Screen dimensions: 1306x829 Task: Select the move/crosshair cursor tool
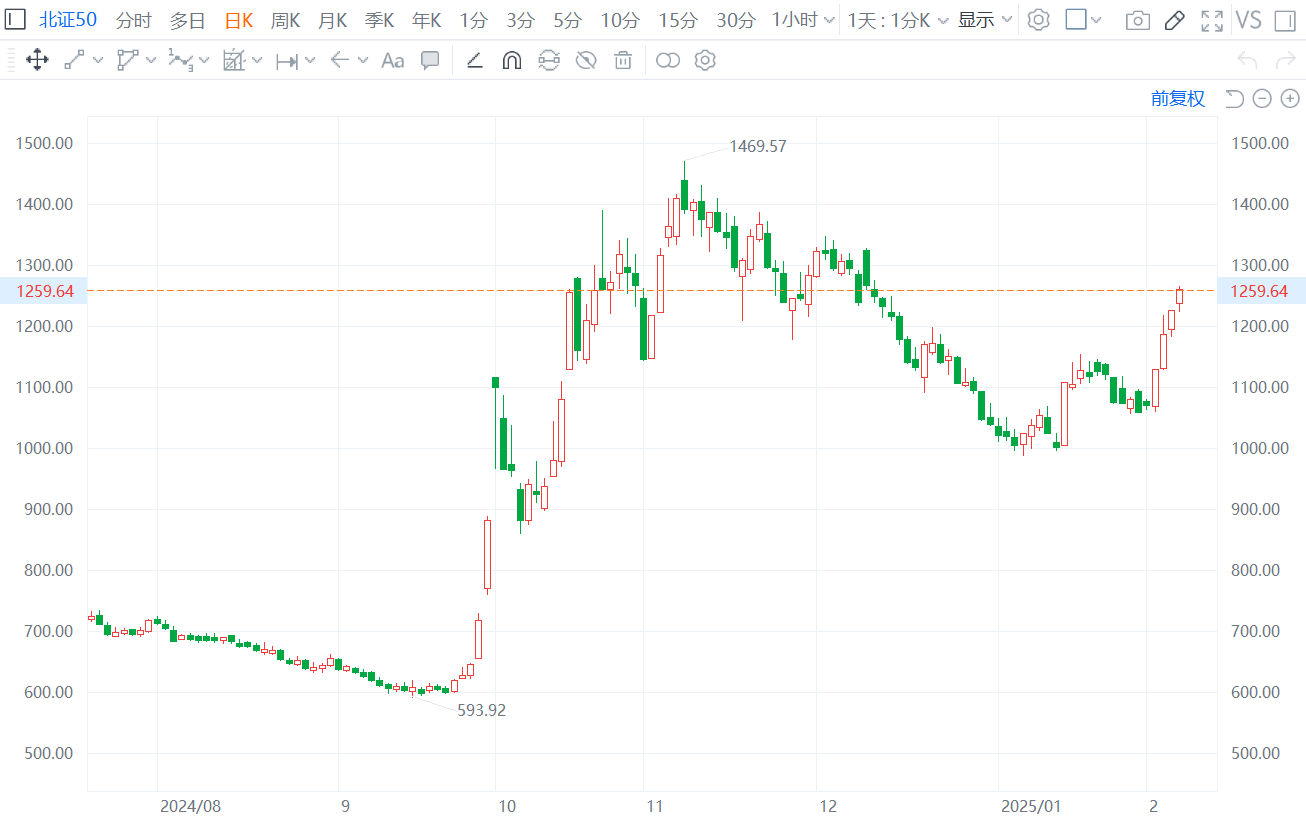(x=37, y=61)
